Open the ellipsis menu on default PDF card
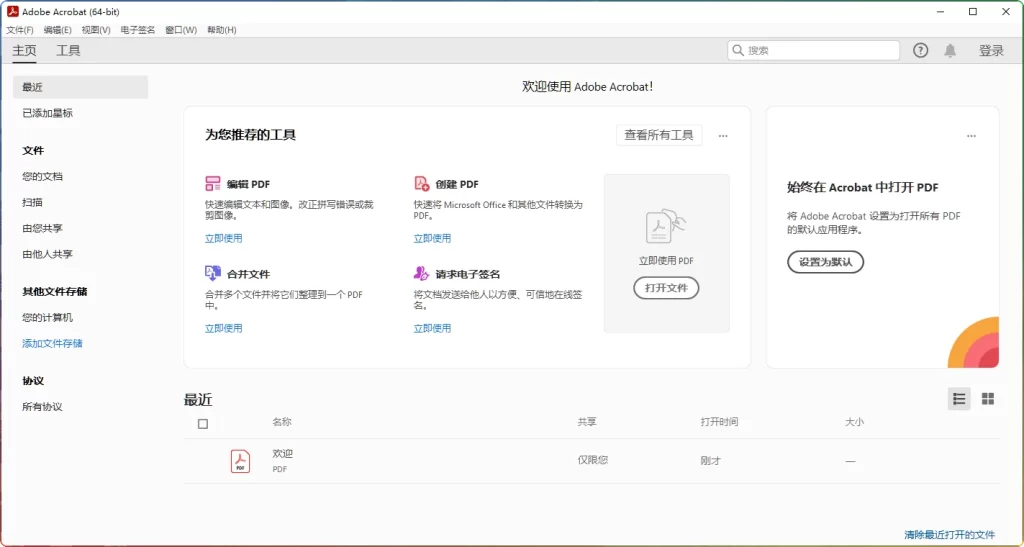Image resolution: width=1024 pixels, height=547 pixels. coord(970,136)
